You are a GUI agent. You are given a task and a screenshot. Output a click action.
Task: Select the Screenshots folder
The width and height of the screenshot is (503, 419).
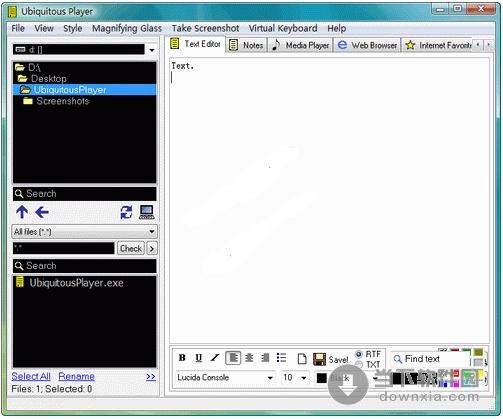(x=84, y=101)
